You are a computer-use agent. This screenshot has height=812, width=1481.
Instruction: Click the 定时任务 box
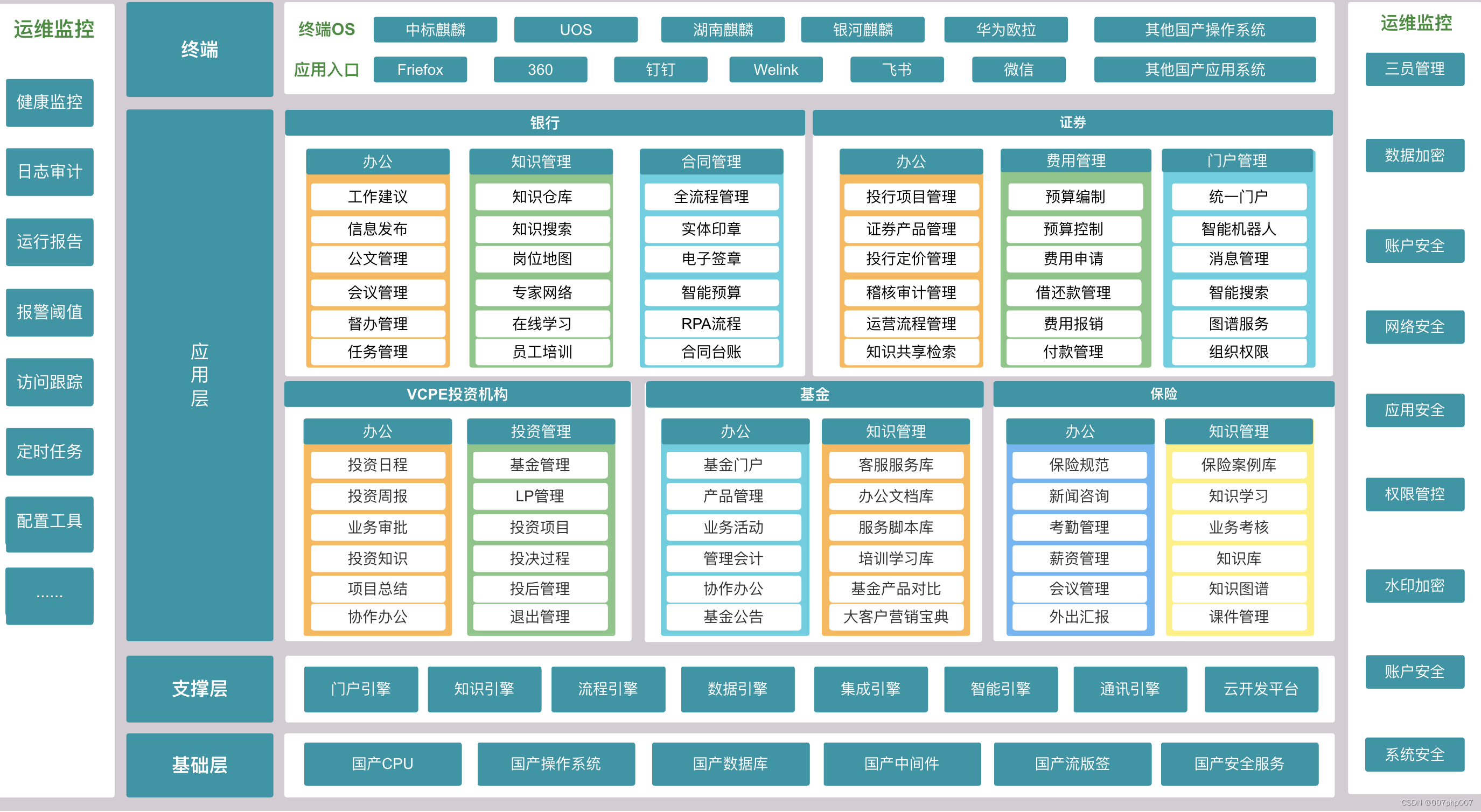point(50,452)
